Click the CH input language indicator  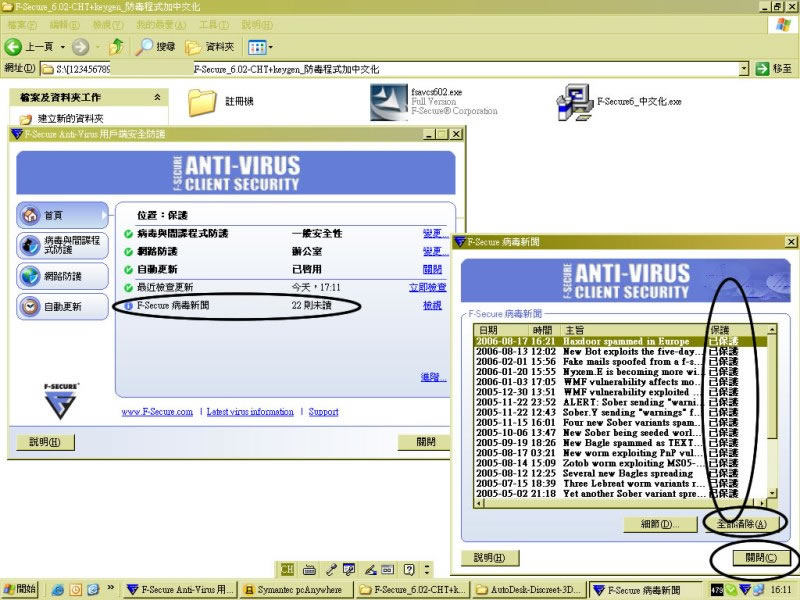click(x=287, y=569)
